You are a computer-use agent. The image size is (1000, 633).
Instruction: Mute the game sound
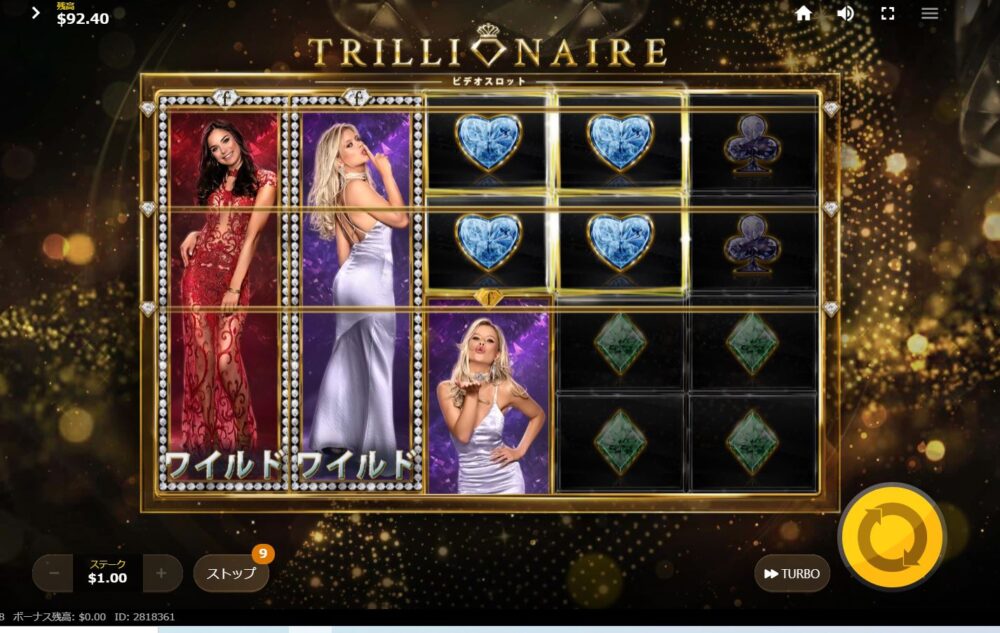click(x=846, y=13)
